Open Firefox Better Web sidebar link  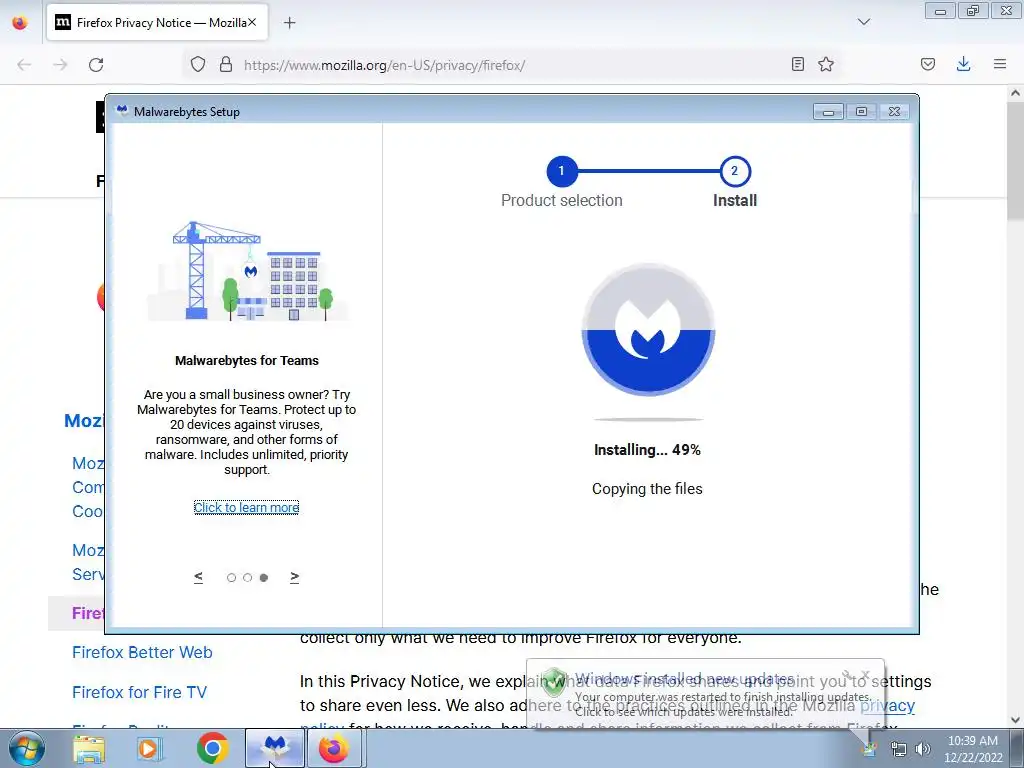tap(142, 652)
